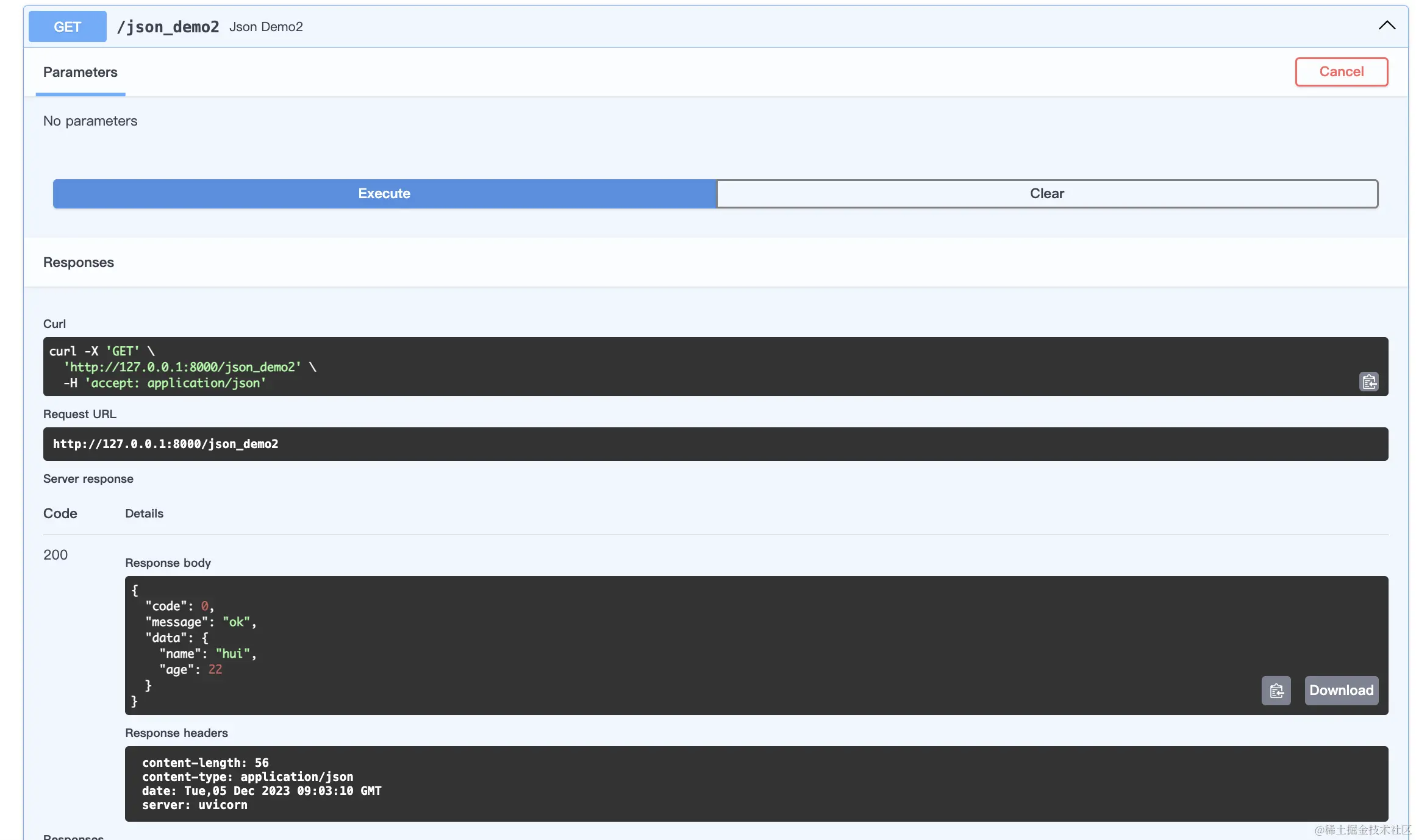Click the No parameters section text

coord(90,121)
